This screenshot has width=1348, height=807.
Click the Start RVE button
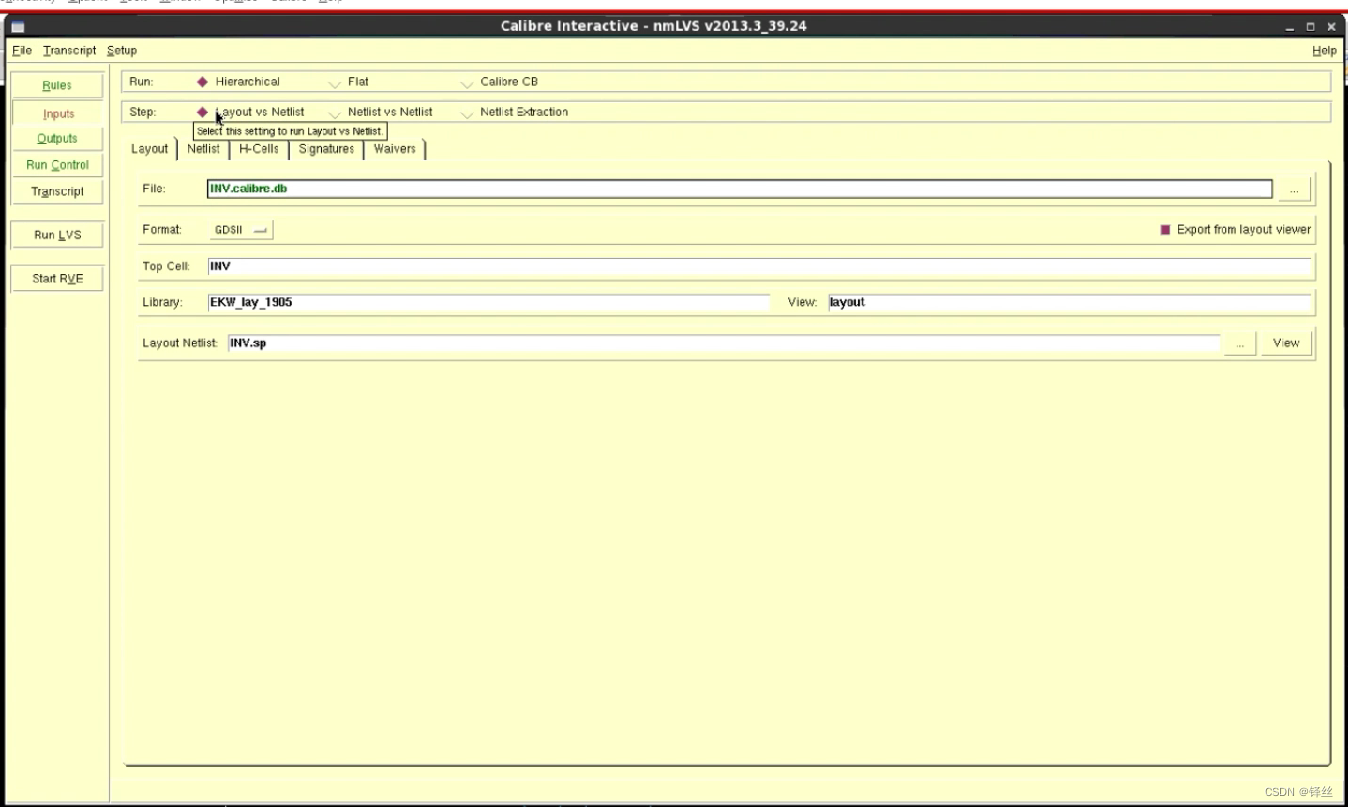tap(57, 278)
